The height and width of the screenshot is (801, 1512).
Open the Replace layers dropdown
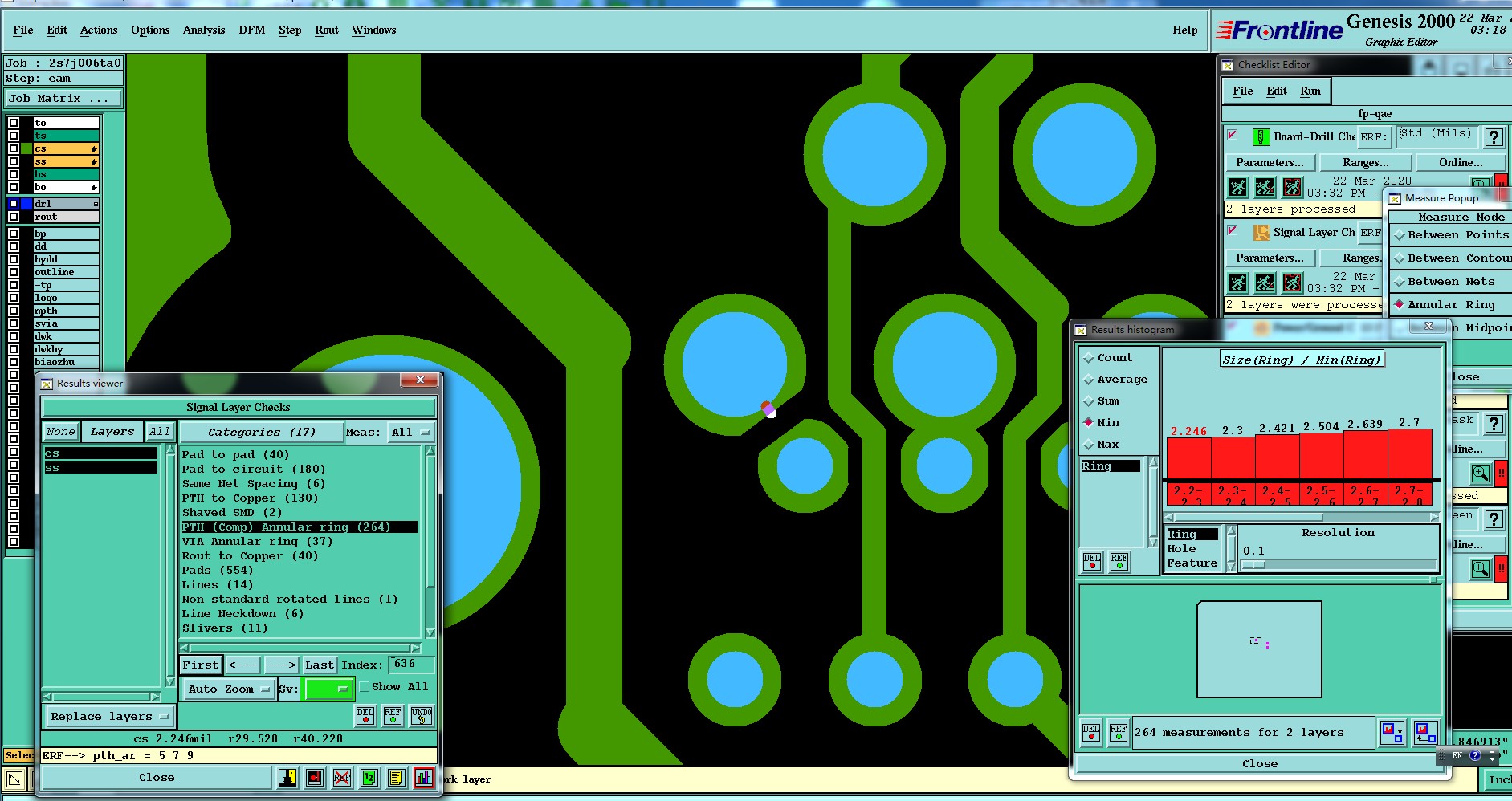click(109, 717)
